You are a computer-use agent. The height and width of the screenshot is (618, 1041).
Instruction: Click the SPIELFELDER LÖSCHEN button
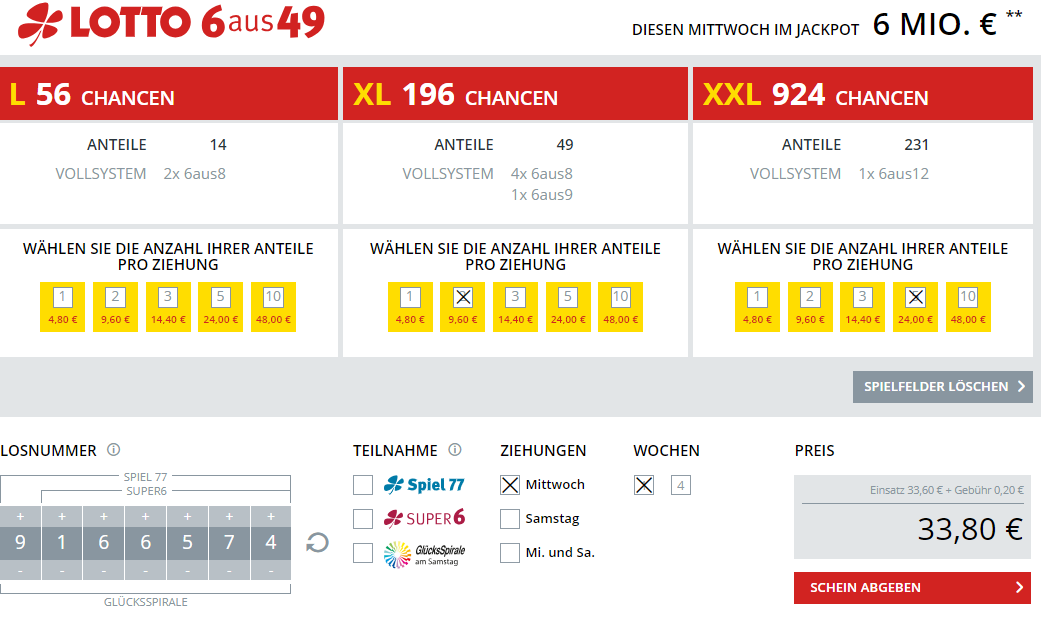tap(943, 386)
